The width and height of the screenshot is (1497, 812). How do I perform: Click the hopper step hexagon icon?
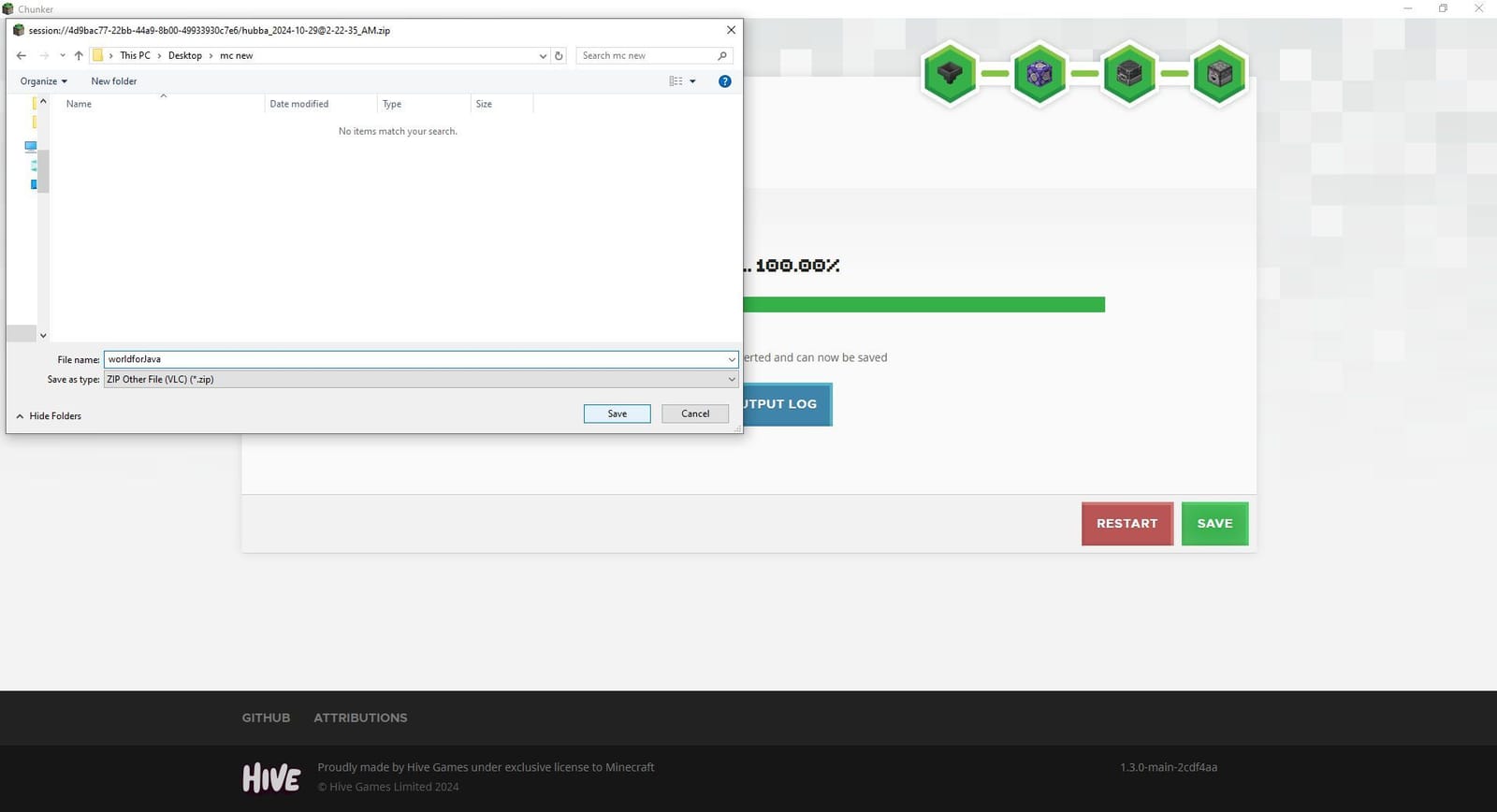[950, 74]
